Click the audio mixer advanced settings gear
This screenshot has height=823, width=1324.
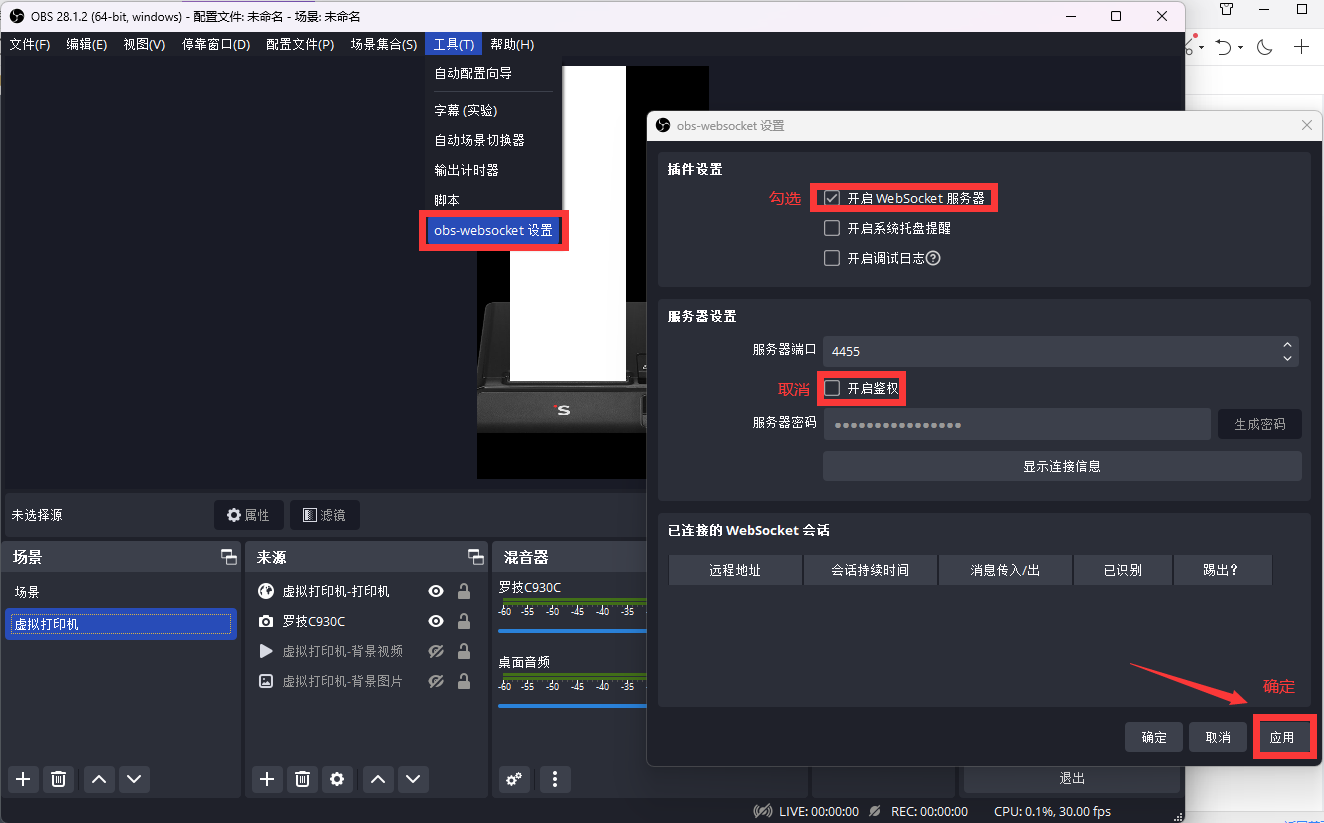coord(514,779)
